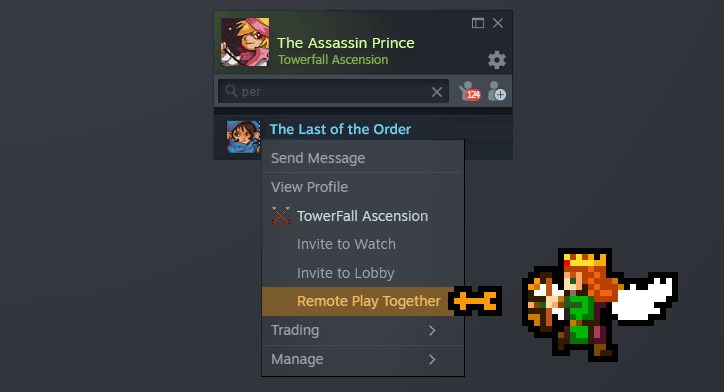Click The Last of the Order avatar

[243, 137]
